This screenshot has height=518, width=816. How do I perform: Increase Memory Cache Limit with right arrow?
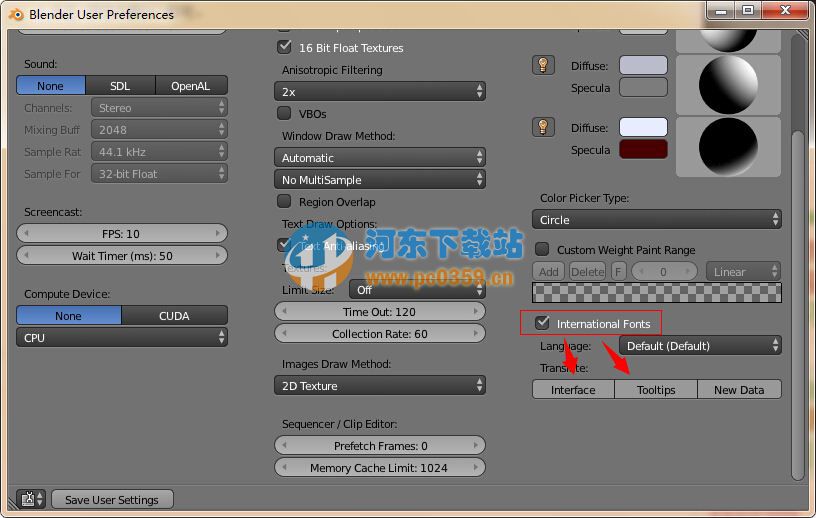coord(476,467)
